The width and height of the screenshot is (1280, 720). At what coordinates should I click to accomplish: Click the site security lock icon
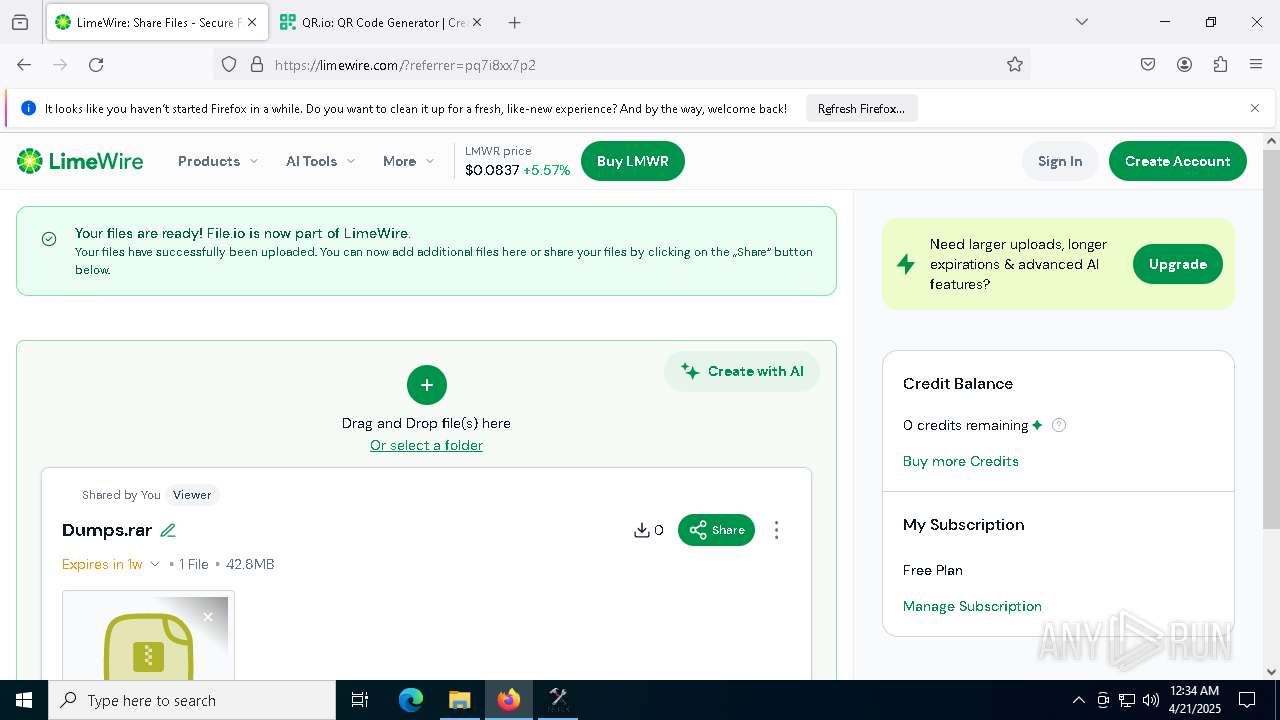coord(257,65)
